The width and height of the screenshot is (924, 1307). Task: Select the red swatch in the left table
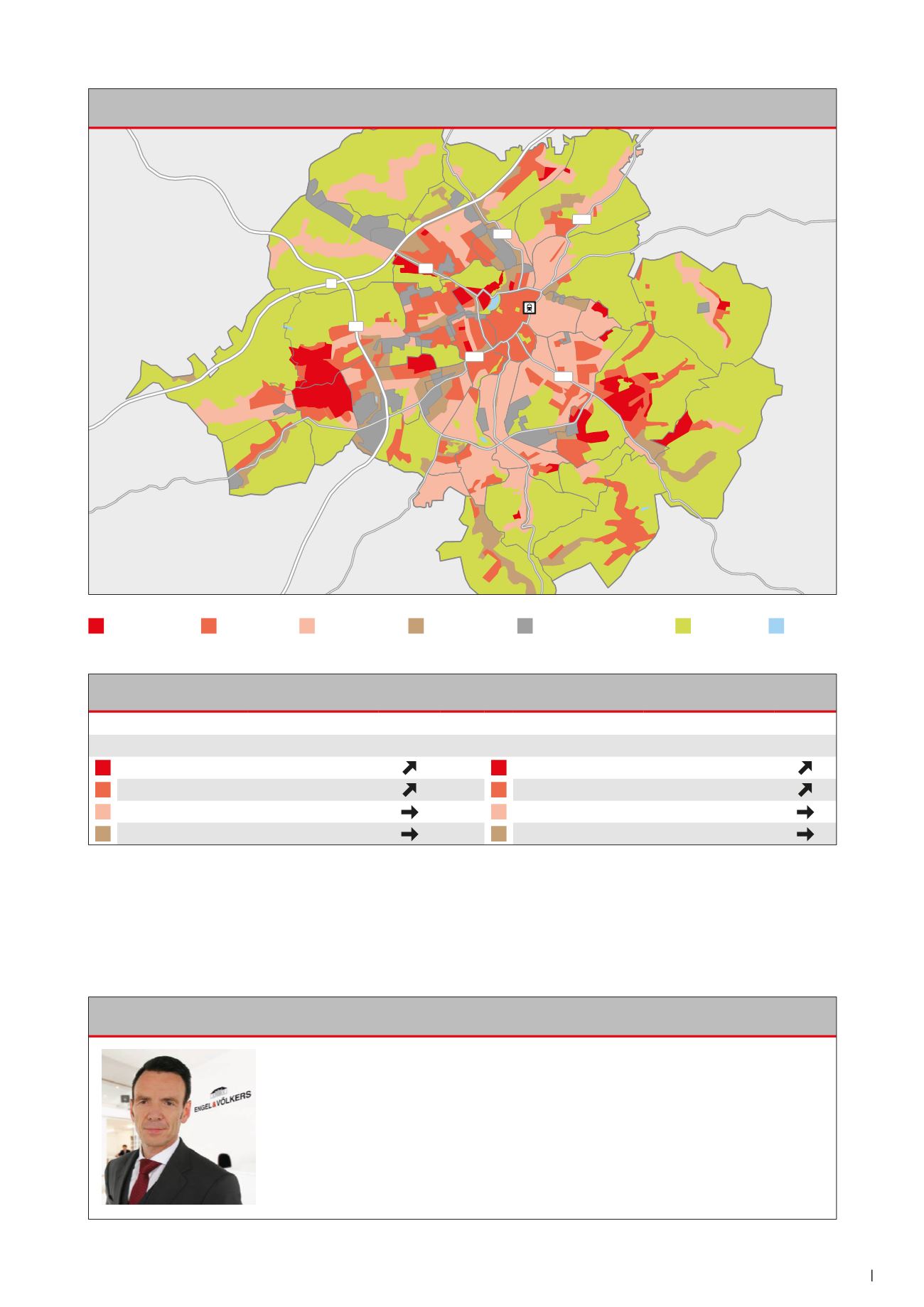point(103,768)
